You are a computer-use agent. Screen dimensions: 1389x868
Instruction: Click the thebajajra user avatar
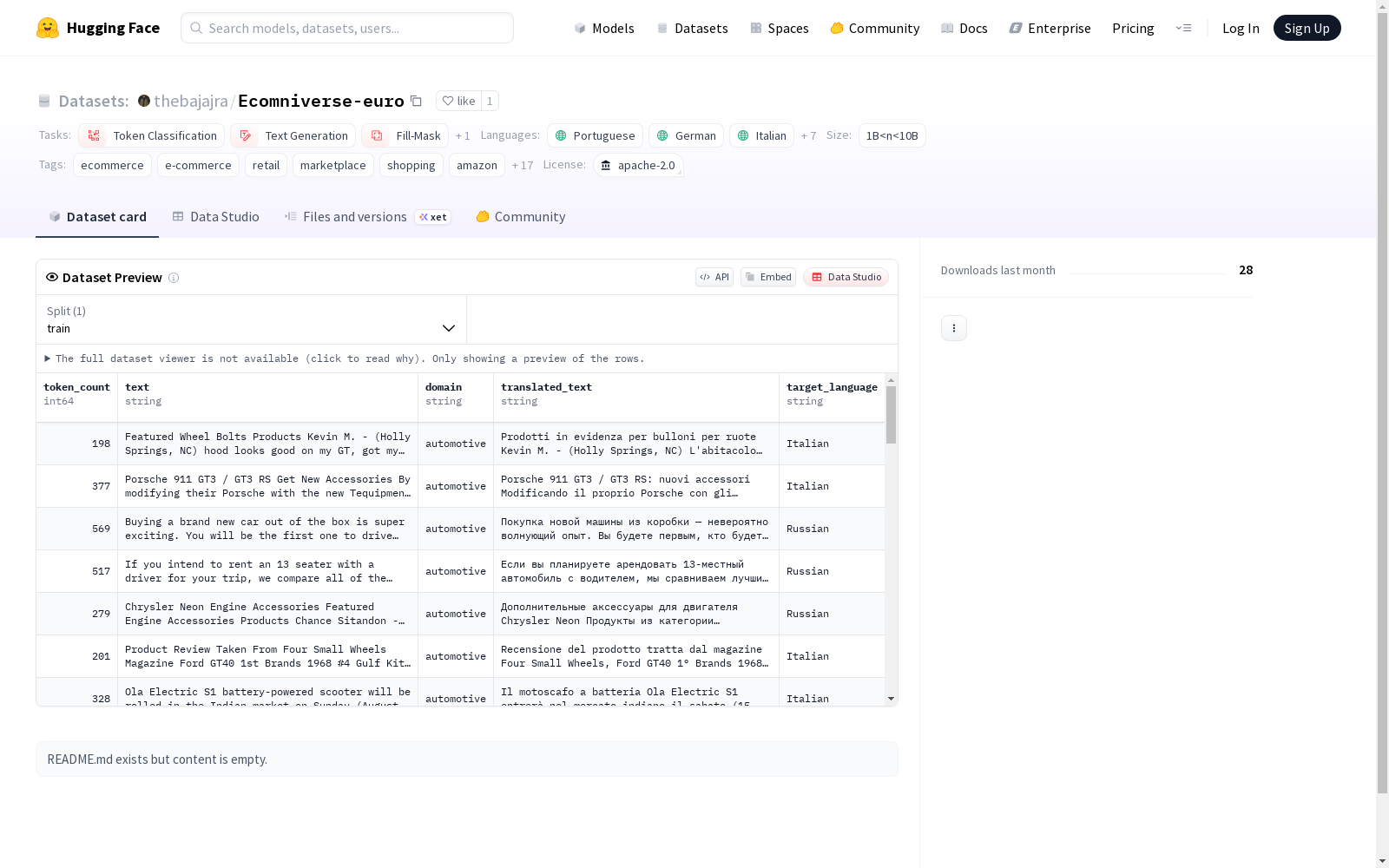(144, 101)
